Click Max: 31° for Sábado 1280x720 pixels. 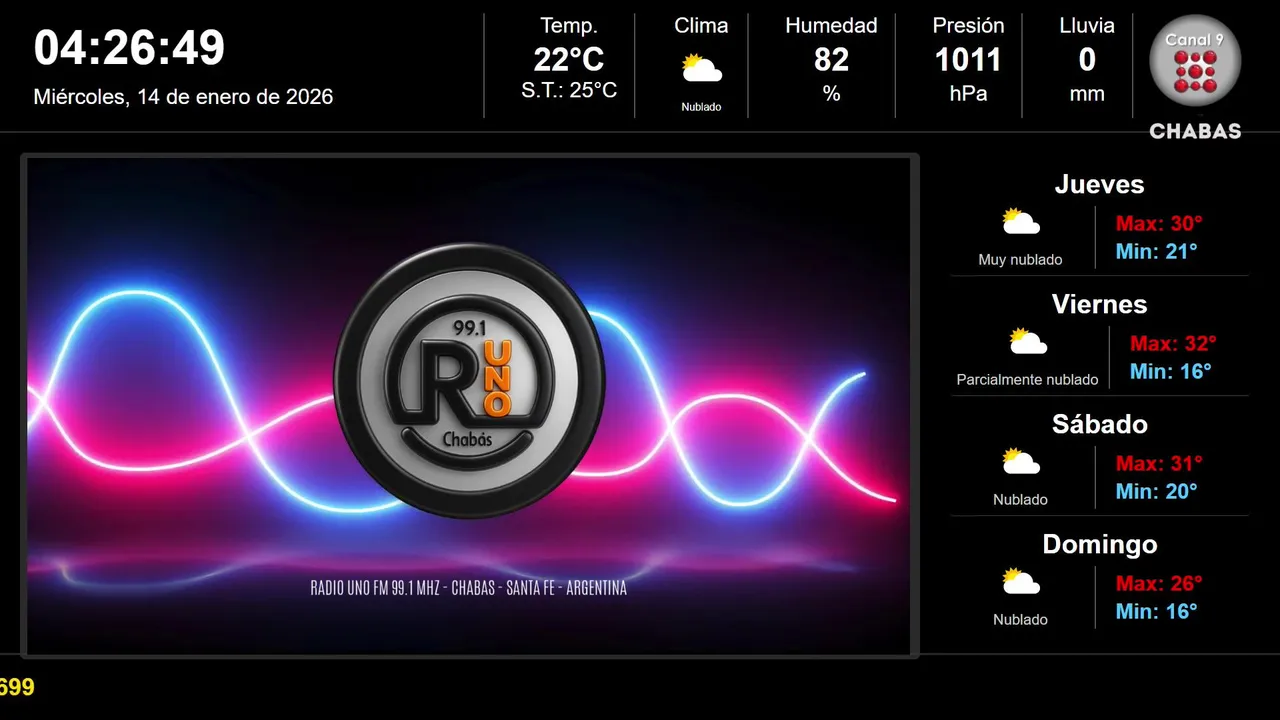coord(1159,463)
